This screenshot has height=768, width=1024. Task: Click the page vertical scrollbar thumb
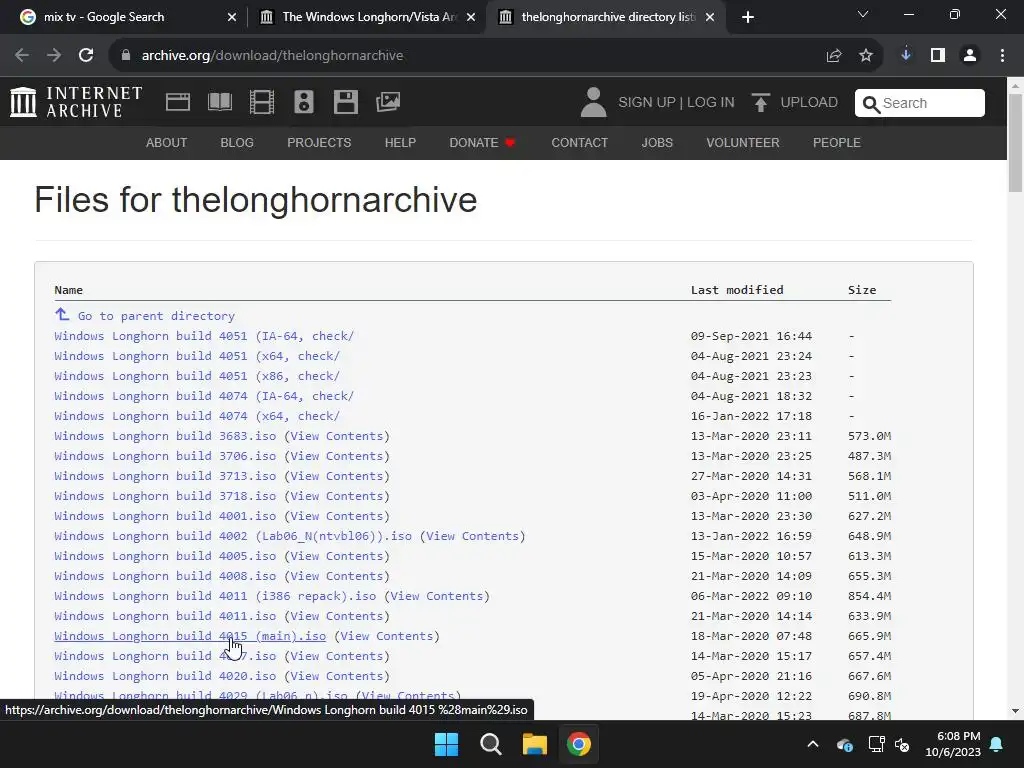tap(1016, 142)
